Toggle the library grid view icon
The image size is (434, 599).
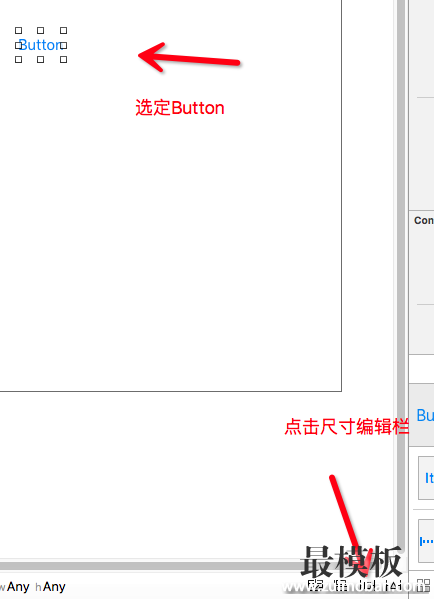[423, 585]
